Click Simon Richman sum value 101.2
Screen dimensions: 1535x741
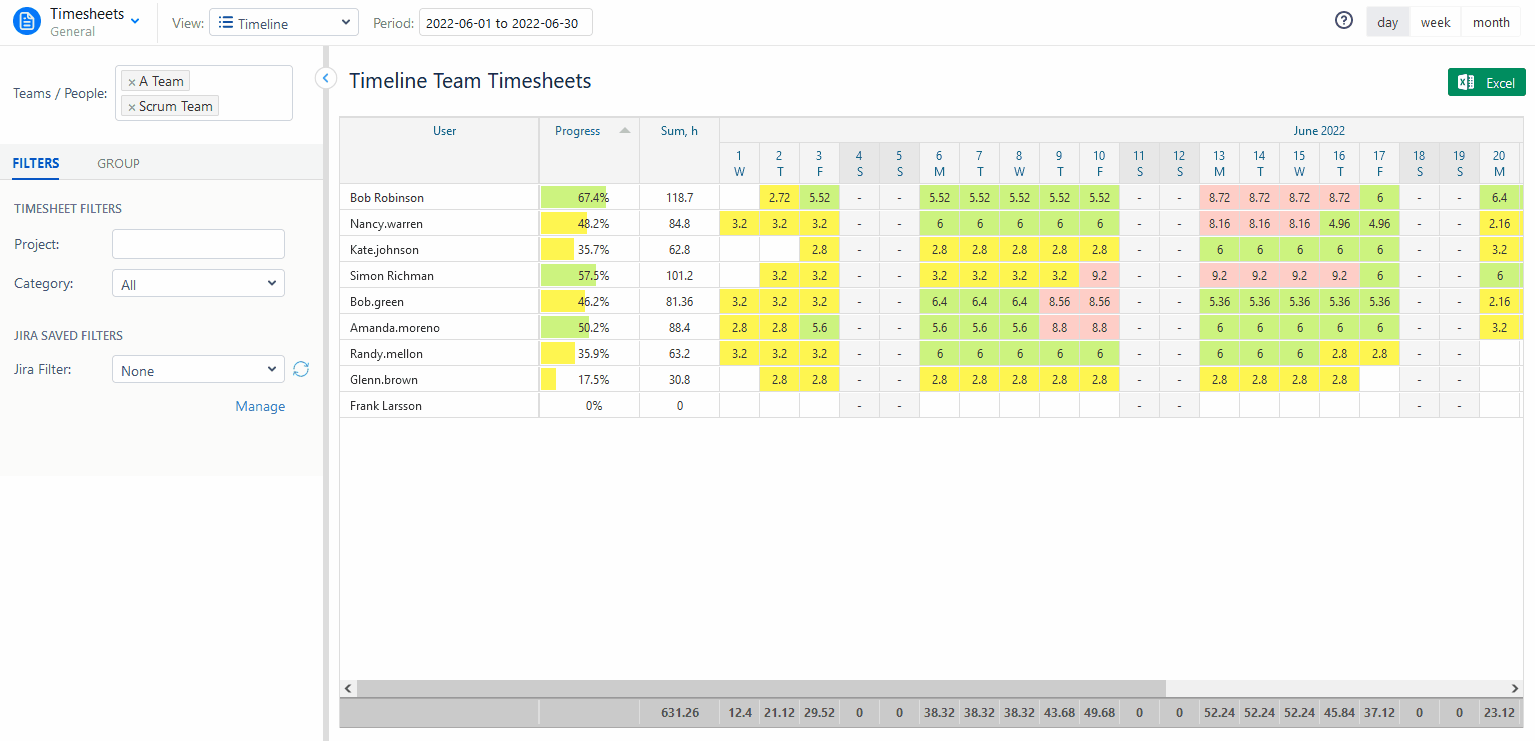click(x=680, y=275)
